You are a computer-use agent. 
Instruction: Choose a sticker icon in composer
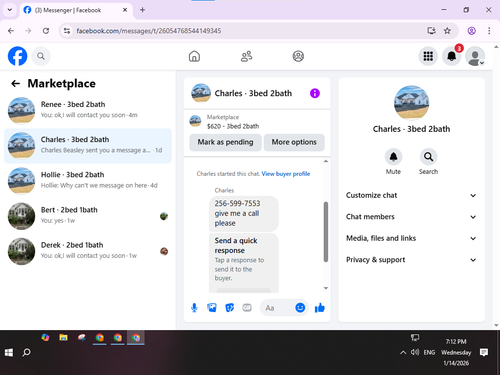click(x=230, y=308)
